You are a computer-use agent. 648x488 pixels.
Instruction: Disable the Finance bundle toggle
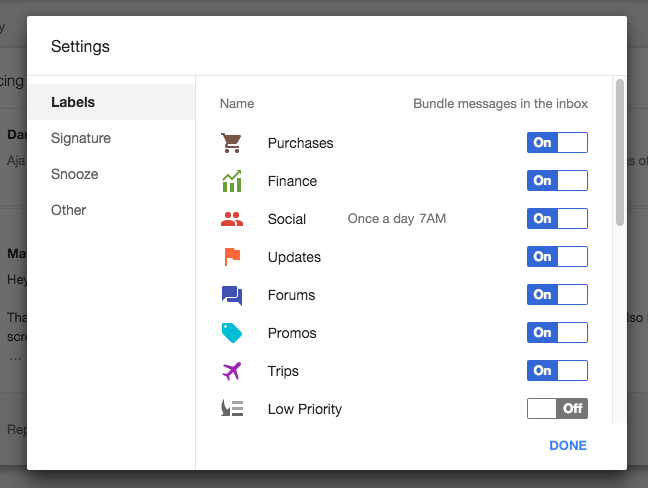[x=557, y=181]
